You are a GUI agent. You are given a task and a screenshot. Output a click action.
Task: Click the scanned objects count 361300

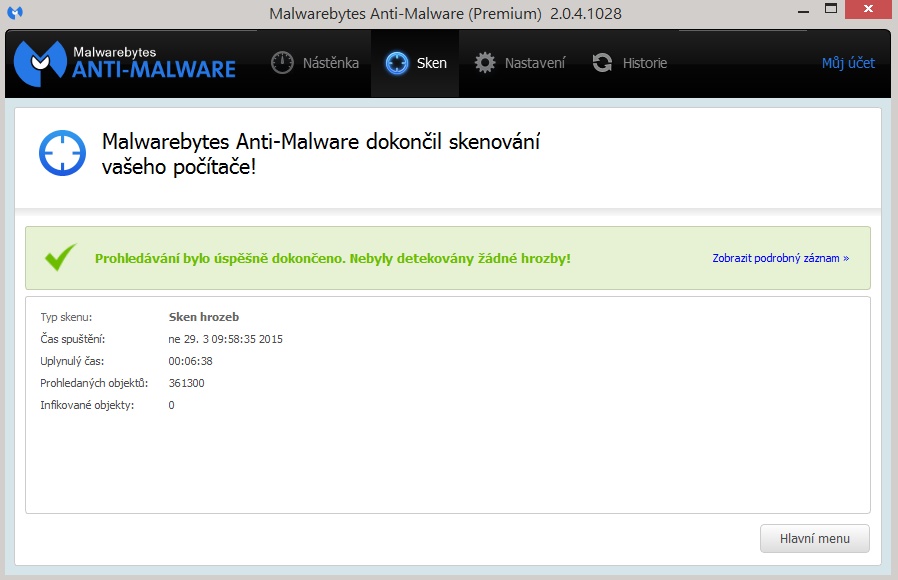[x=186, y=383]
